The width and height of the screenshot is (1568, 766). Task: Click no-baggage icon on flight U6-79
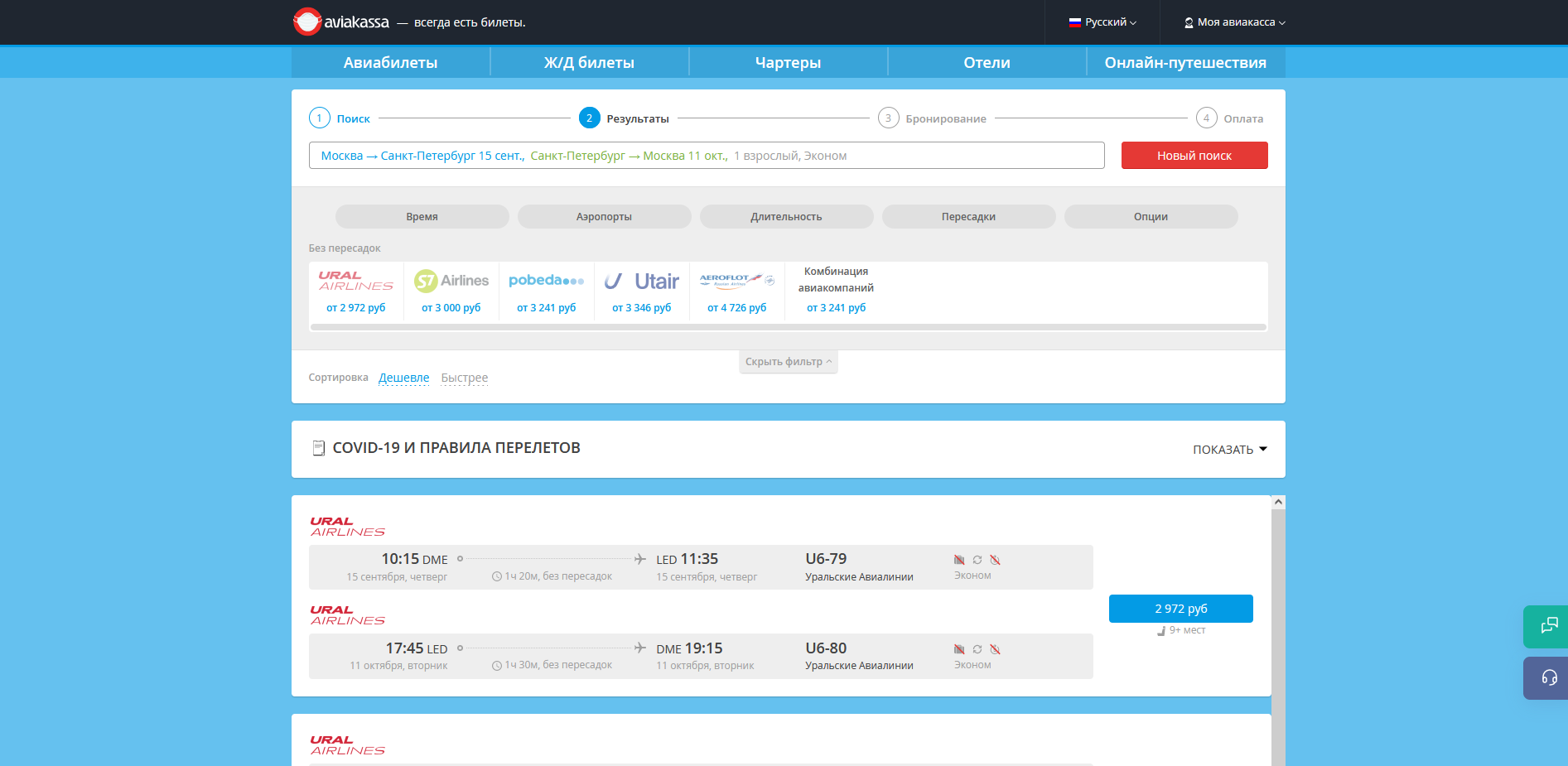(x=959, y=560)
